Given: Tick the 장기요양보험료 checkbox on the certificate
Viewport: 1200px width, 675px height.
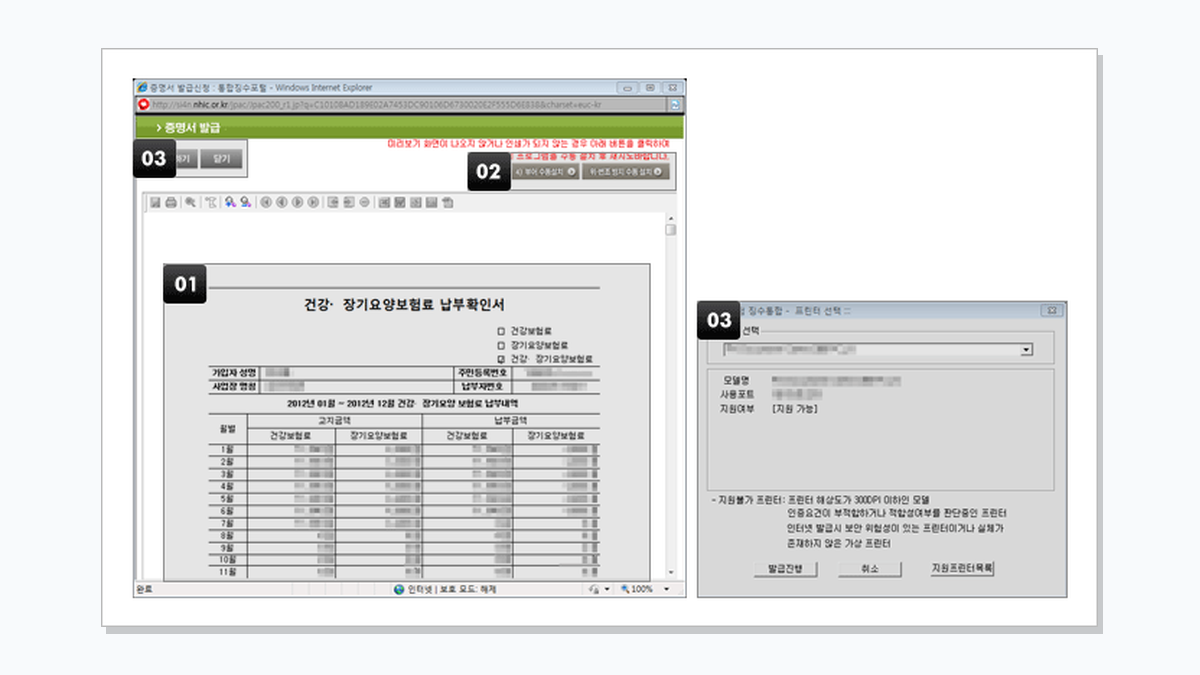Looking at the screenshot, I should pos(502,344).
